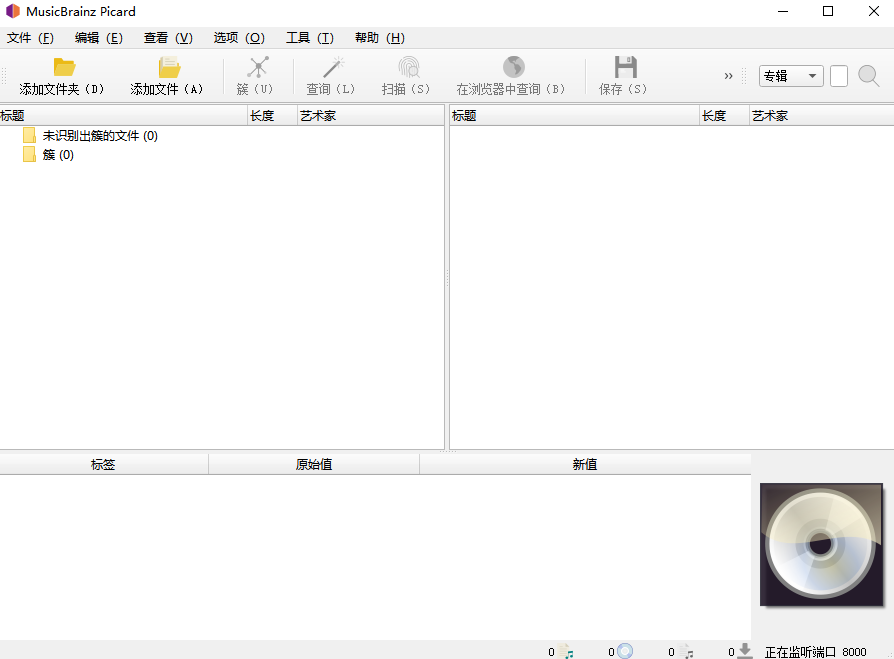Open the 查看 (V) menu
The image size is (894, 659).
coord(168,38)
